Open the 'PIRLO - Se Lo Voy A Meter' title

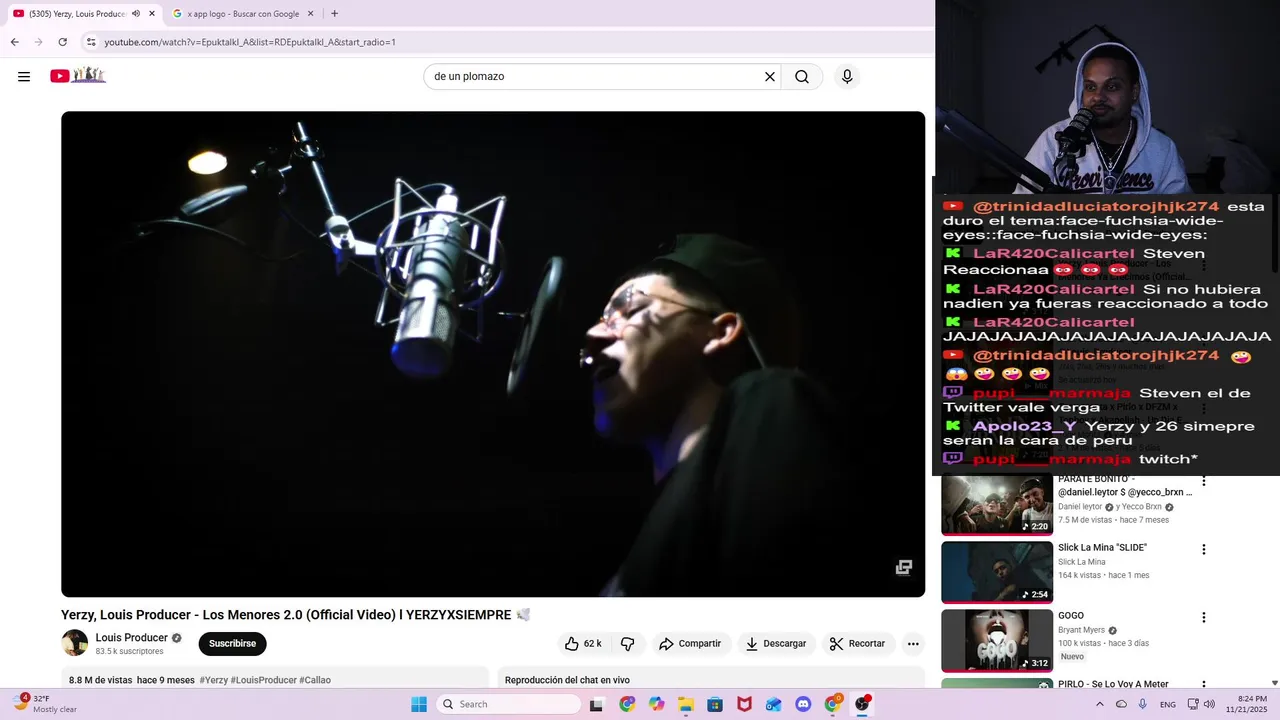click(x=1113, y=684)
